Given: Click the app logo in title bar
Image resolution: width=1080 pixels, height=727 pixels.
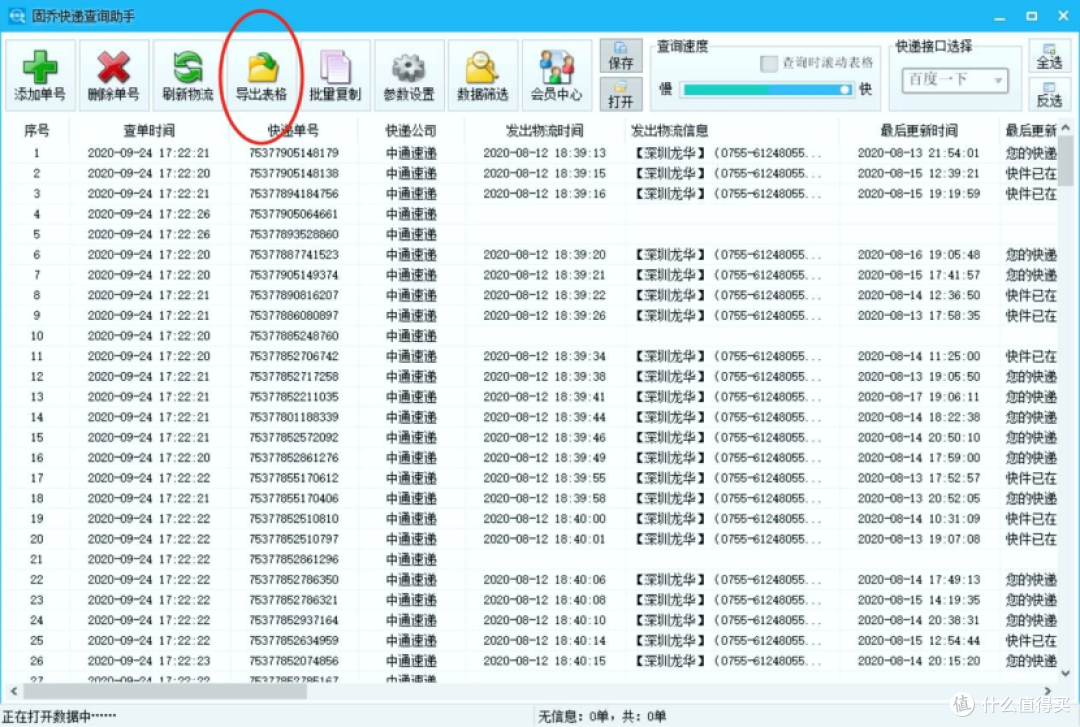Looking at the screenshot, I should tap(17, 15).
